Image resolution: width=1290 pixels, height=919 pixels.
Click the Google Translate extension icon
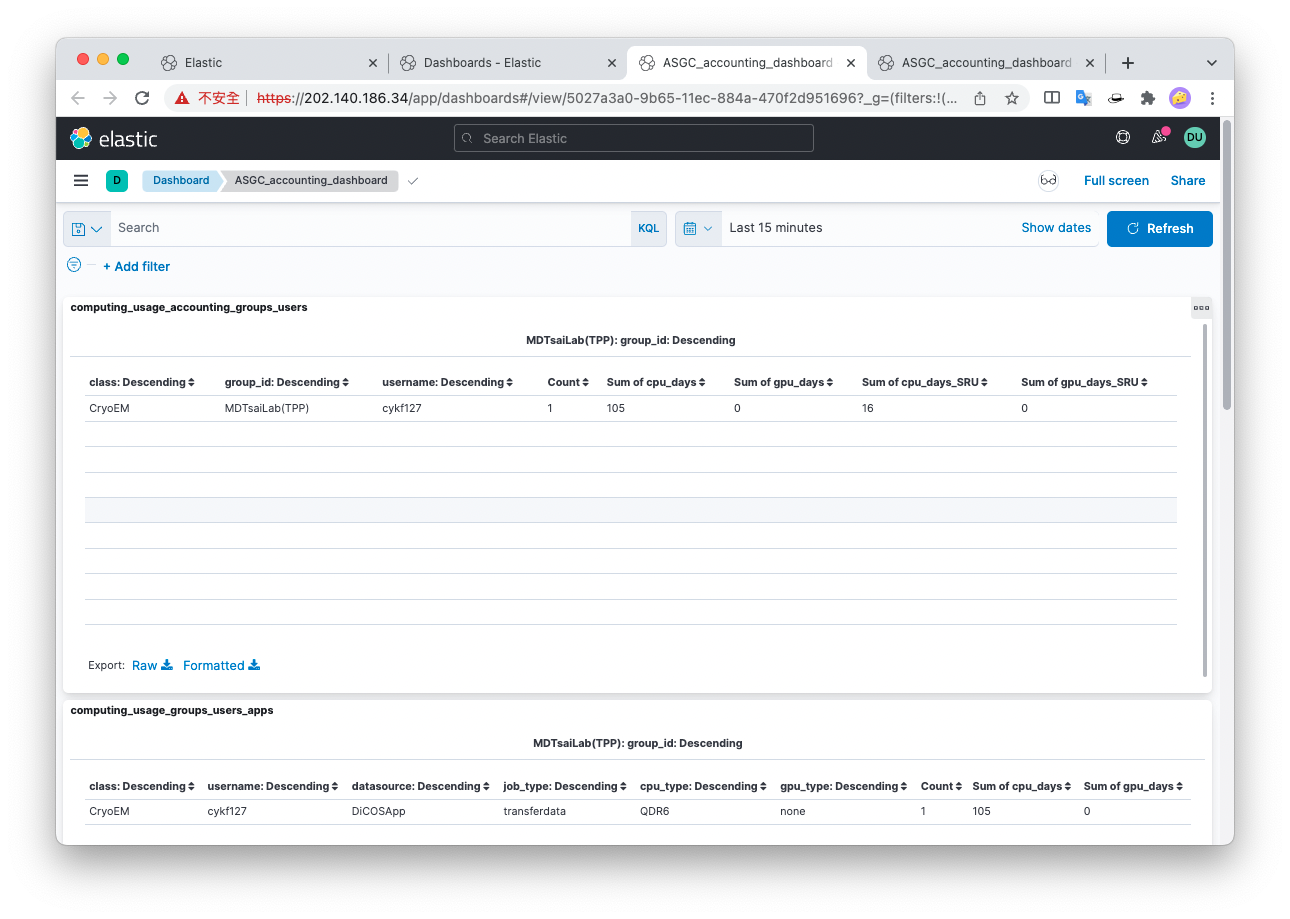[x=1084, y=98]
